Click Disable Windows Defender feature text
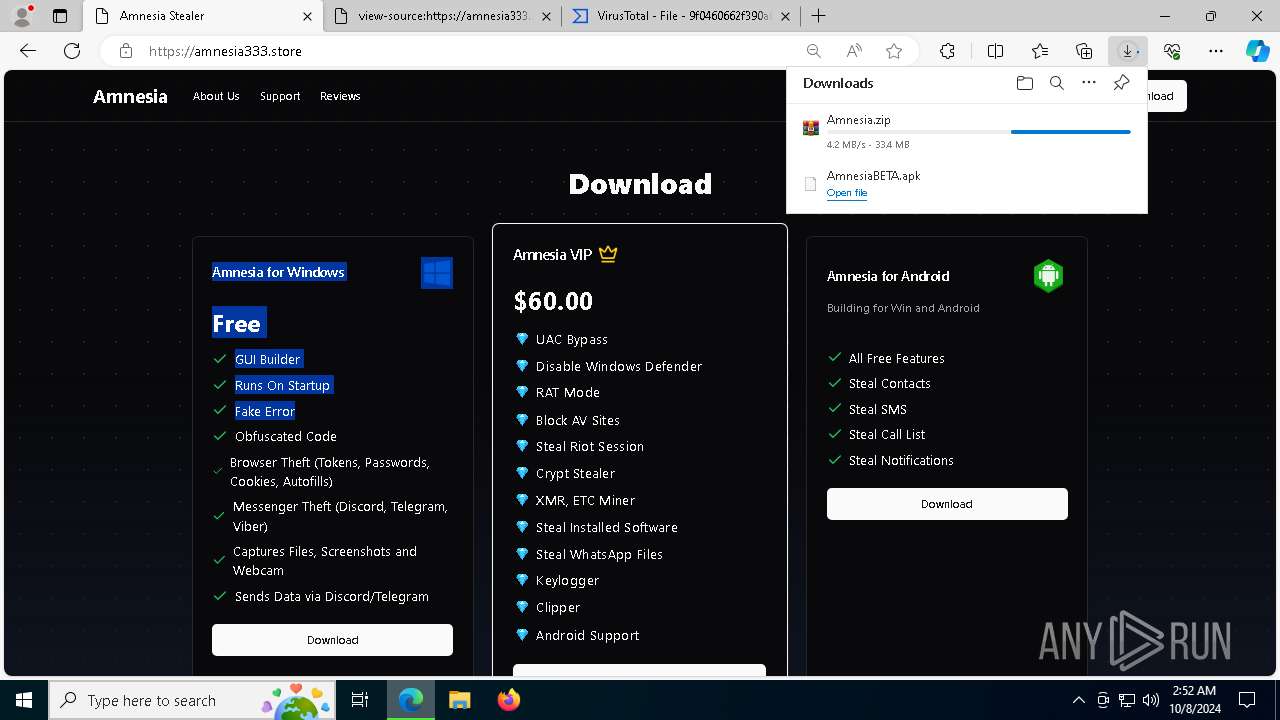The width and height of the screenshot is (1280, 720). (x=619, y=367)
